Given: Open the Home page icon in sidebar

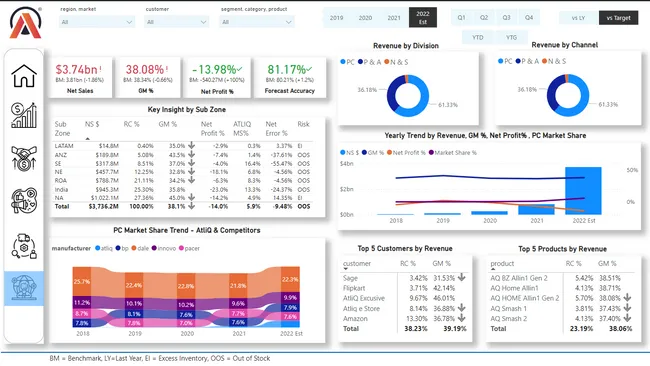Looking at the screenshot, I should pyautogui.click(x=24, y=76).
